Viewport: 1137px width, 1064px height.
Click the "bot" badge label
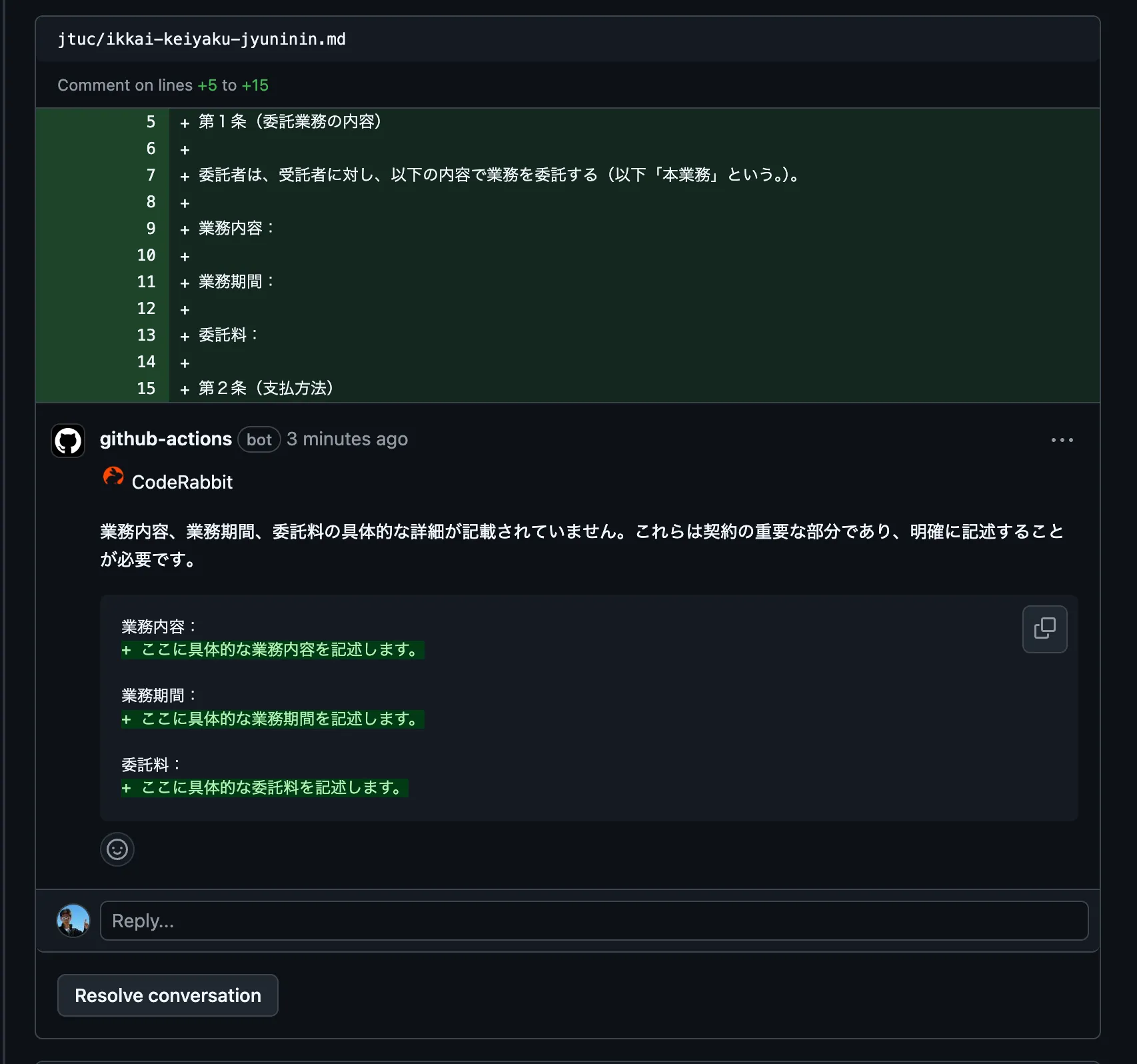(259, 440)
